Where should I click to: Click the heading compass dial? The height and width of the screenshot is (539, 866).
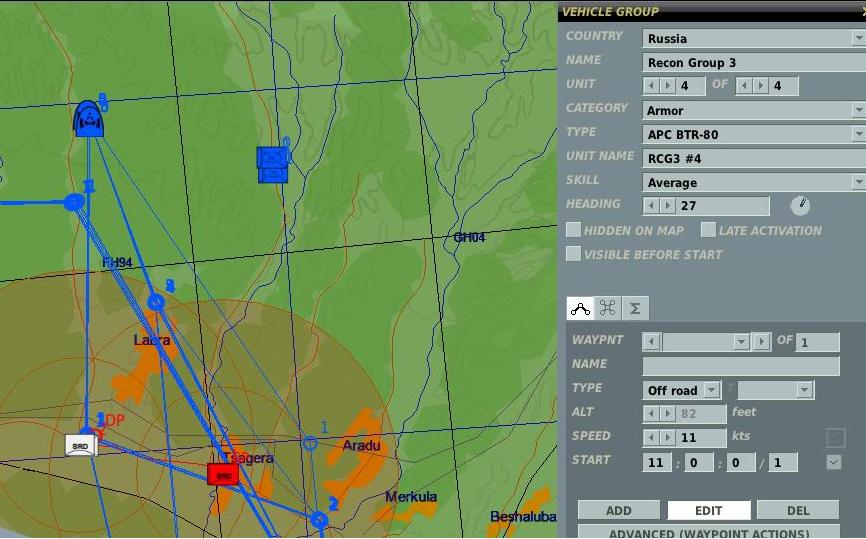[800, 205]
